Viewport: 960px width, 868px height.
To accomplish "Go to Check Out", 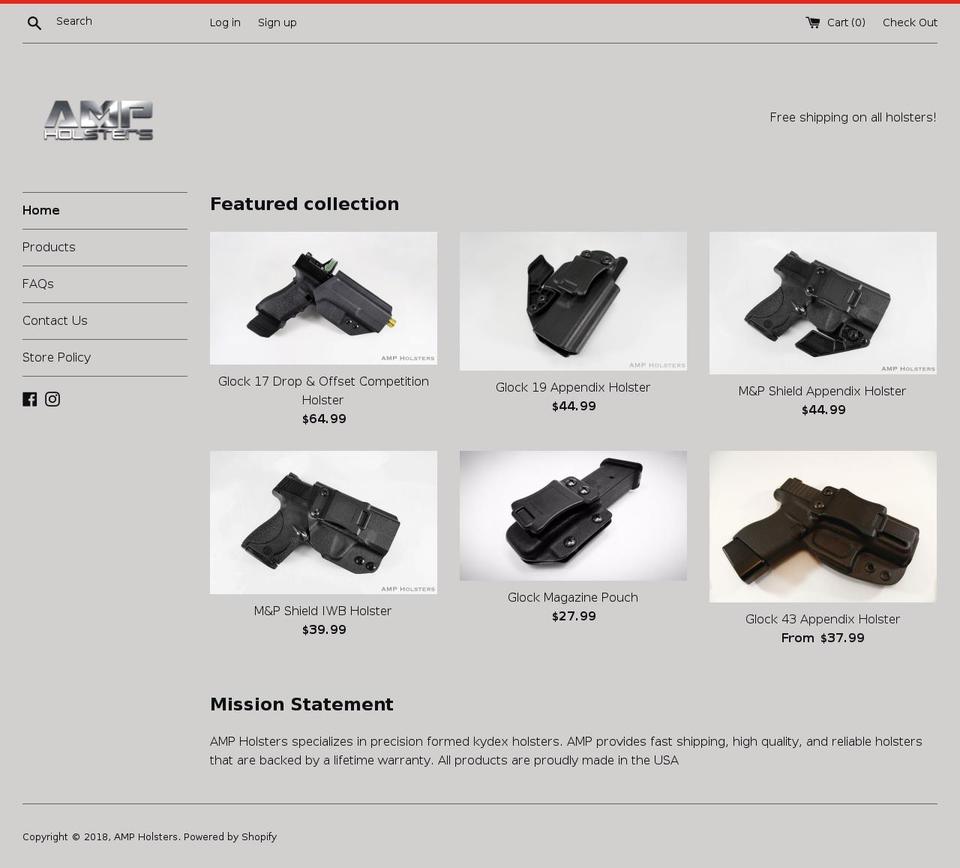I will pos(909,23).
